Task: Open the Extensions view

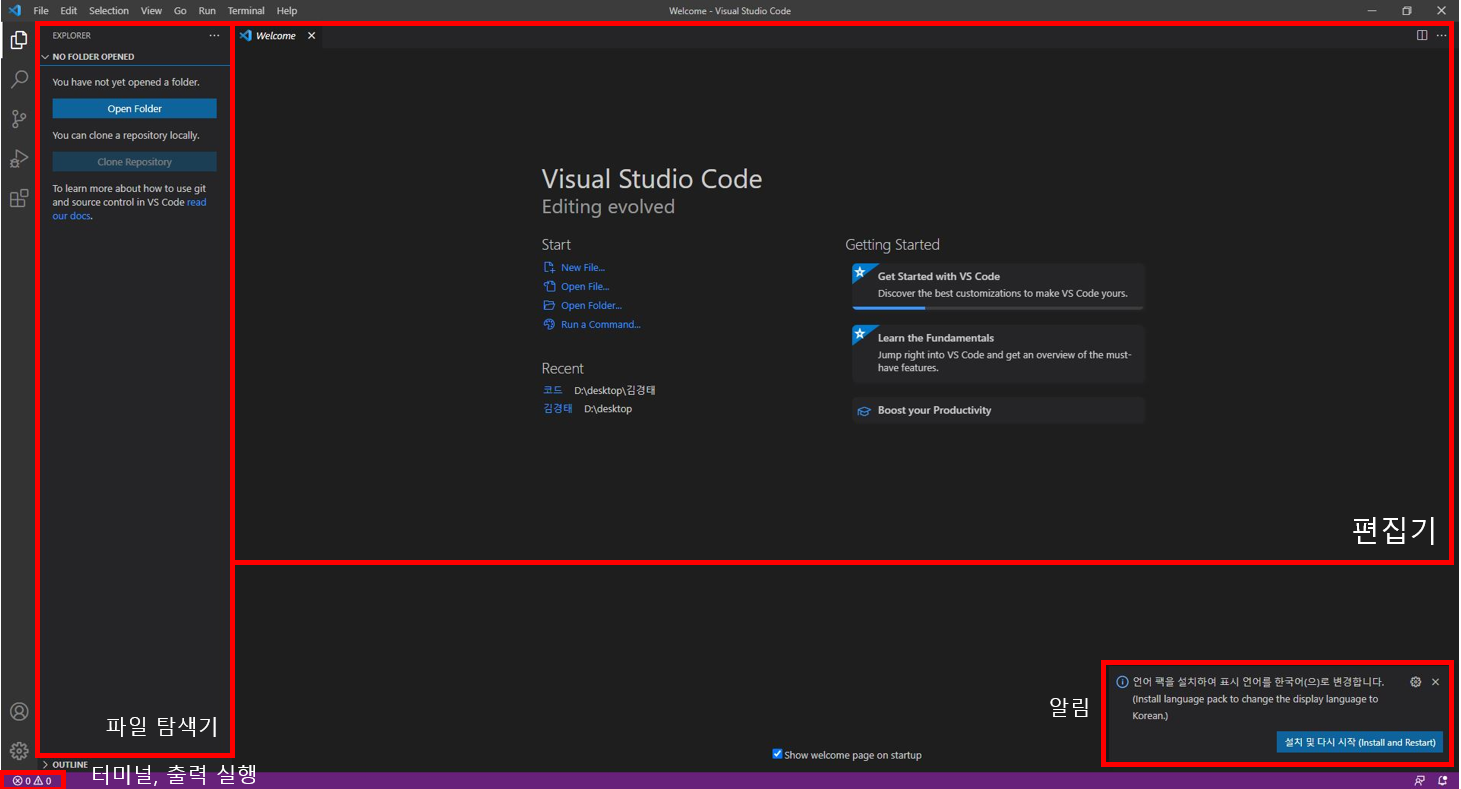Action: point(18,198)
